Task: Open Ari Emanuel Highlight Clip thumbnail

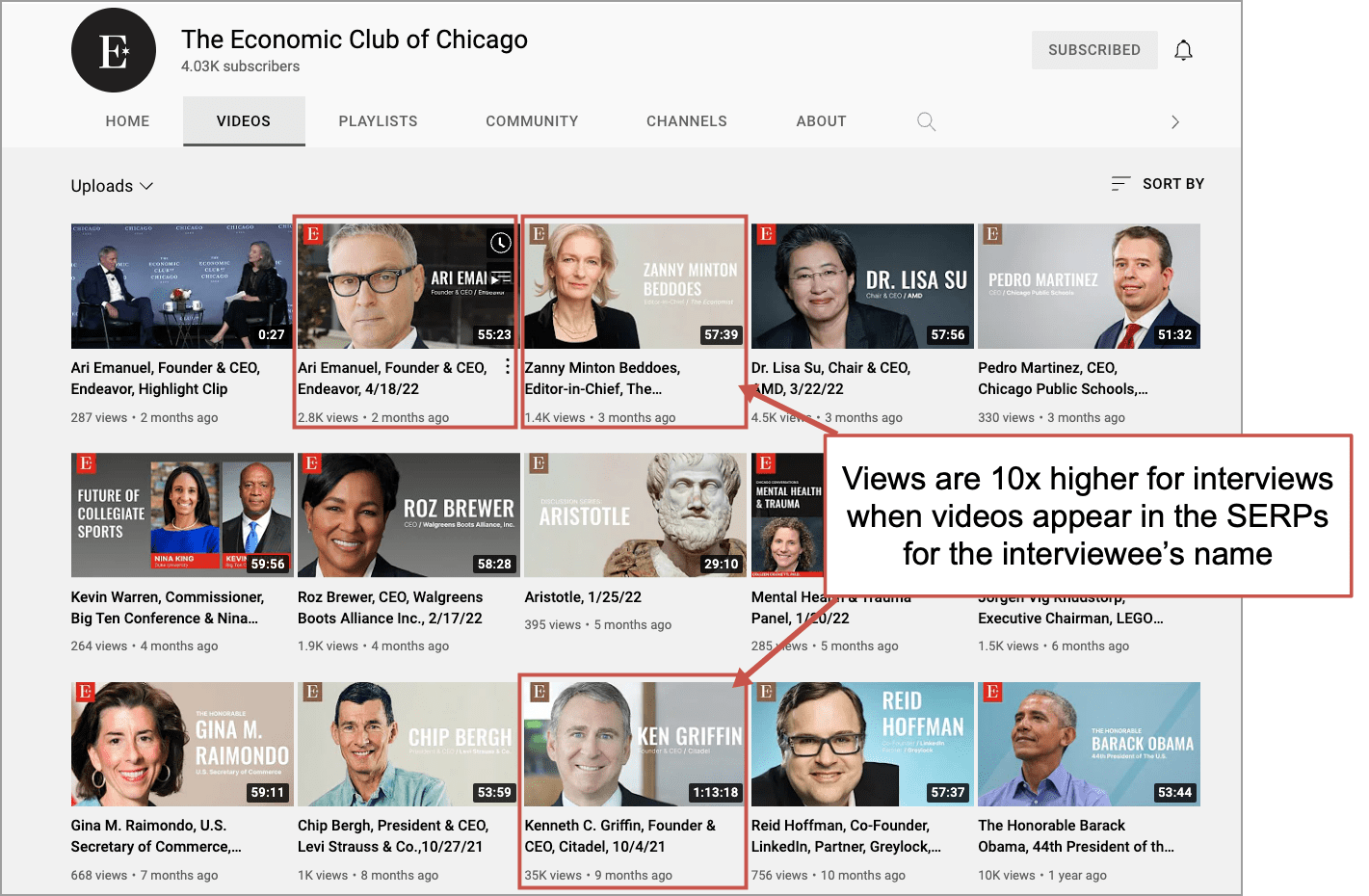Action: (x=182, y=286)
